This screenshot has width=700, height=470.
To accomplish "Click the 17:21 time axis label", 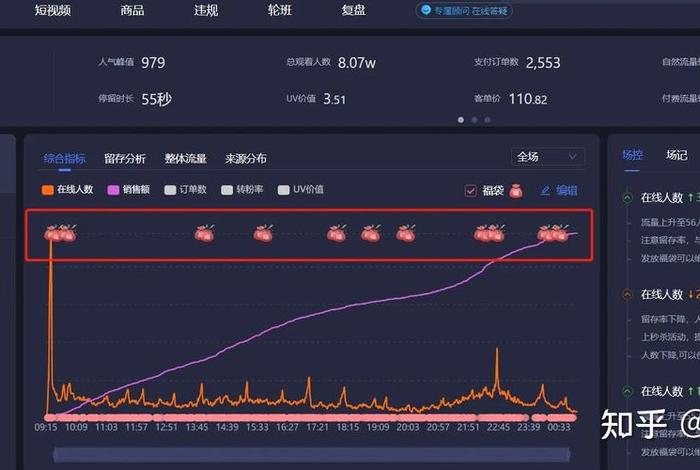I will (317, 427).
